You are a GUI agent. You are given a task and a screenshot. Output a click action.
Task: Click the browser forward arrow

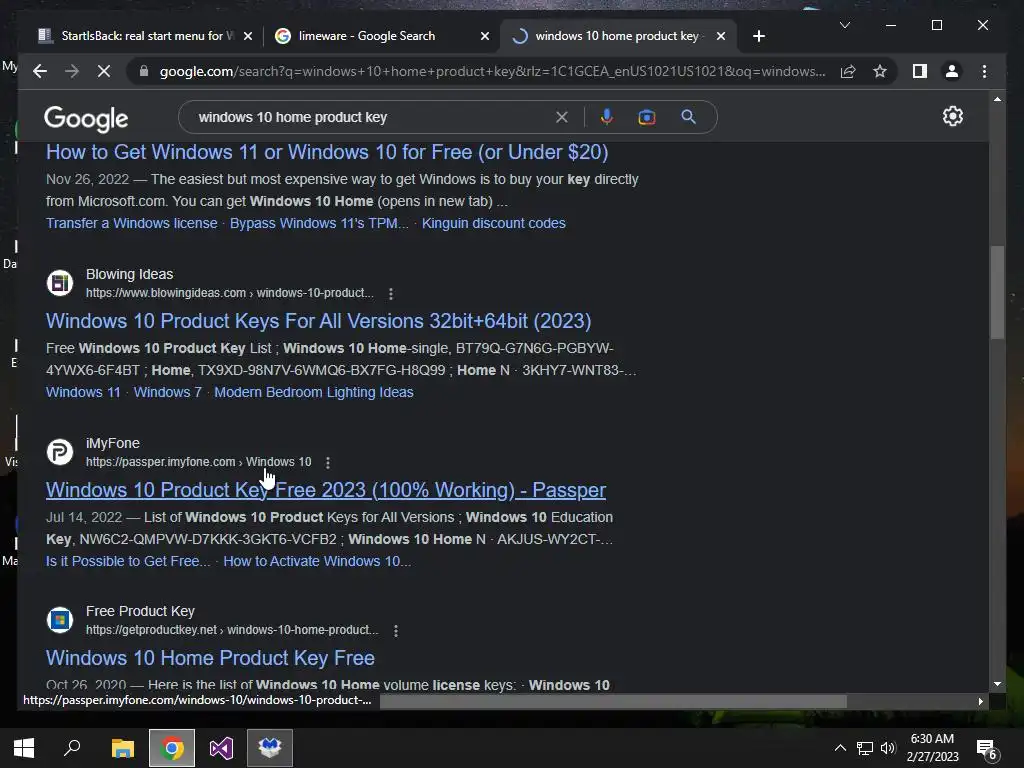pyautogui.click(x=72, y=71)
